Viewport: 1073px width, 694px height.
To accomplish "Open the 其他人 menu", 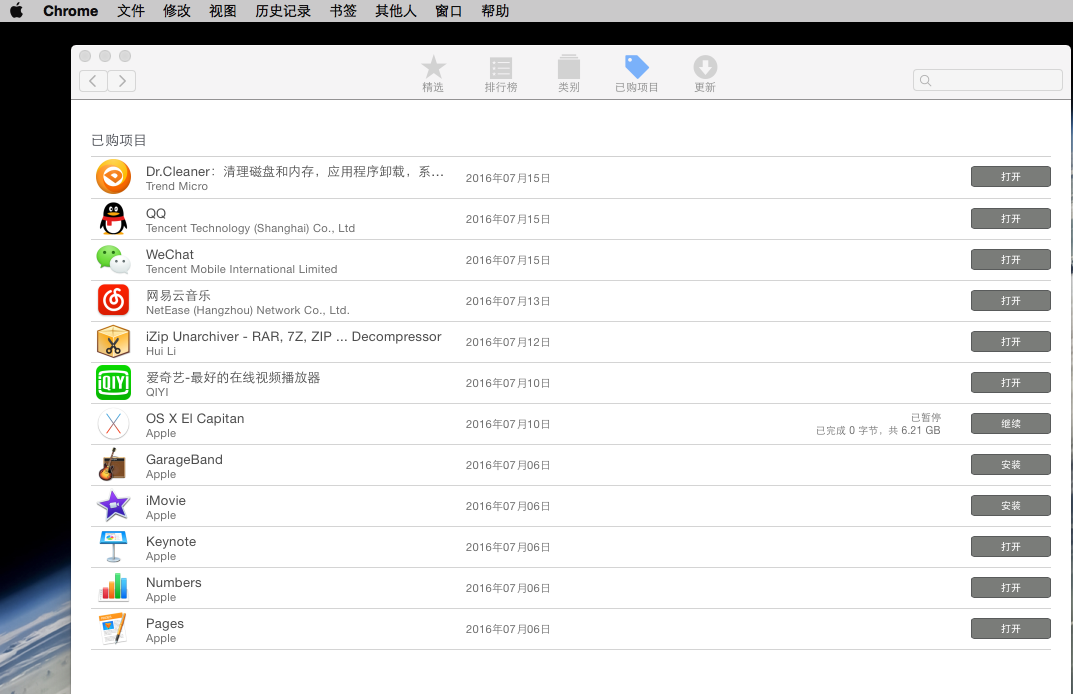I will pyautogui.click(x=396, y=11).
